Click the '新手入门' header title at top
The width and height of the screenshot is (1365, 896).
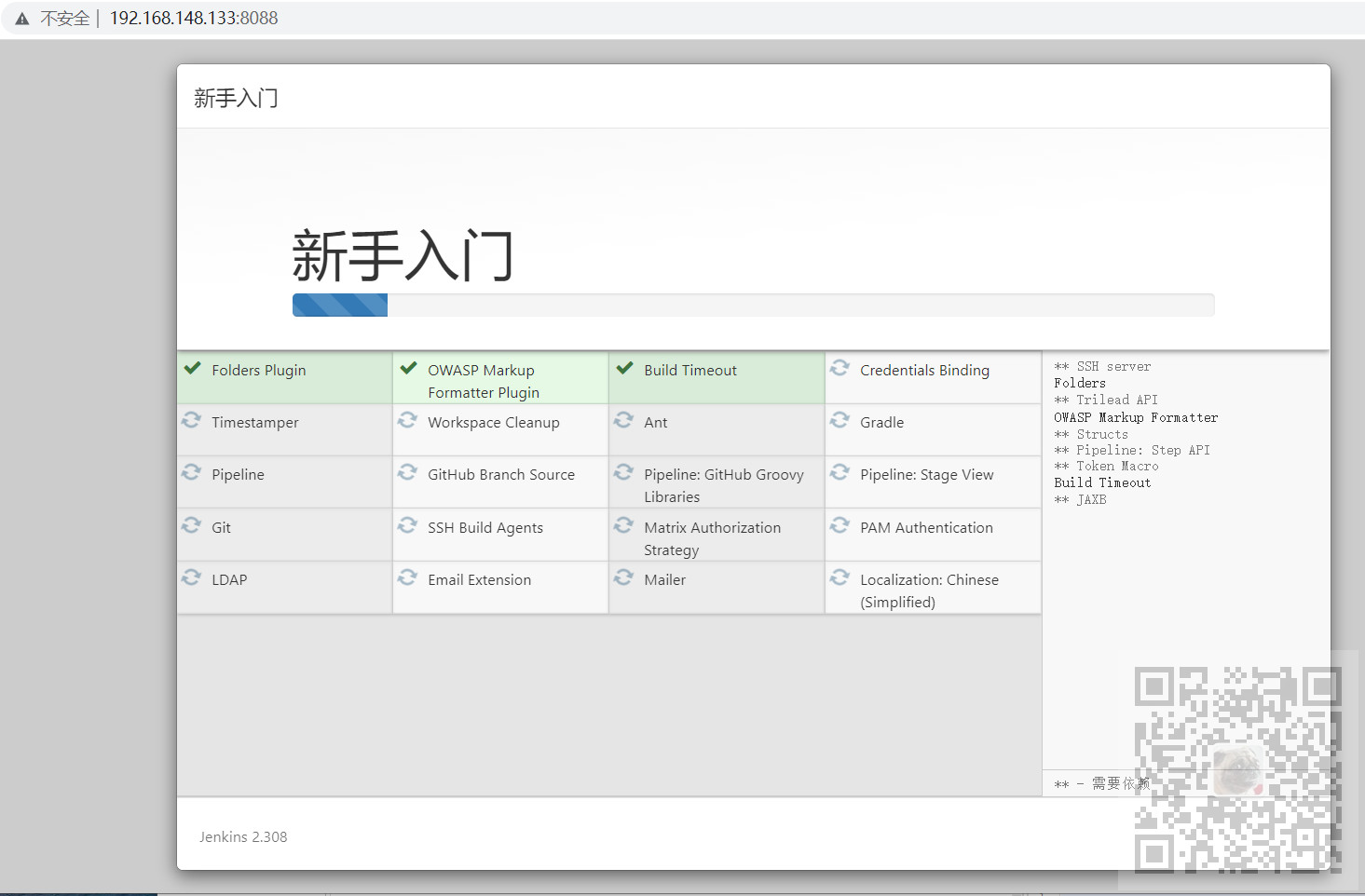coord(236,98)
